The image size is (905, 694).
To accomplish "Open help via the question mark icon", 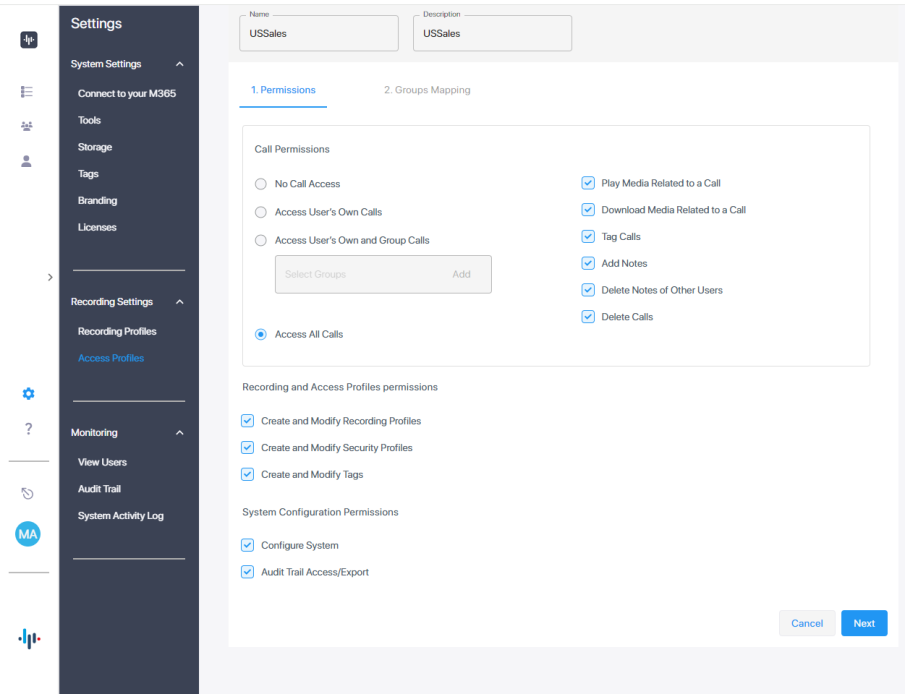I will coord(28,429).
